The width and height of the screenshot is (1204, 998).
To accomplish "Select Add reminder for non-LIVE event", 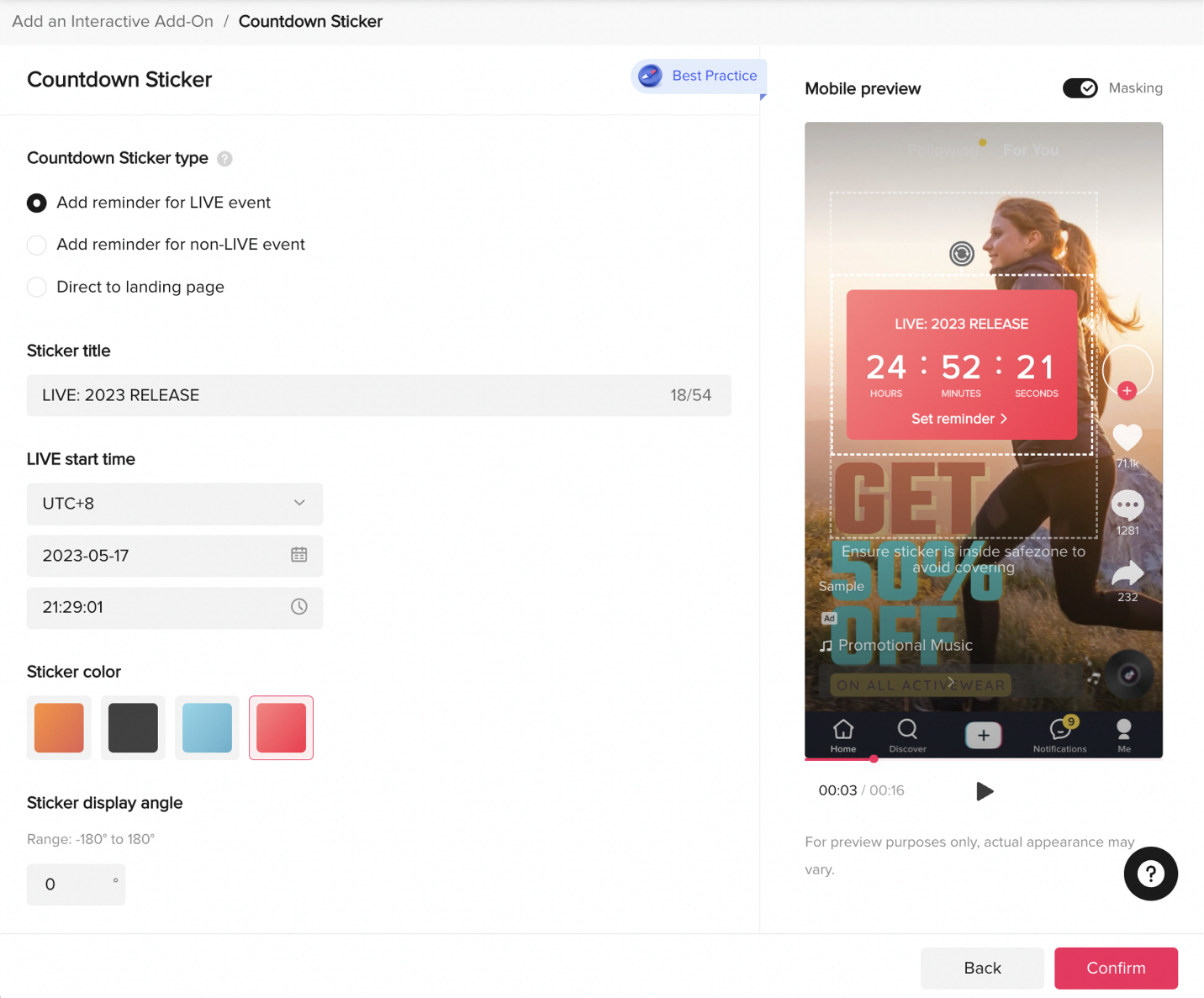I will pyautogui.click(x=37, y=245).
